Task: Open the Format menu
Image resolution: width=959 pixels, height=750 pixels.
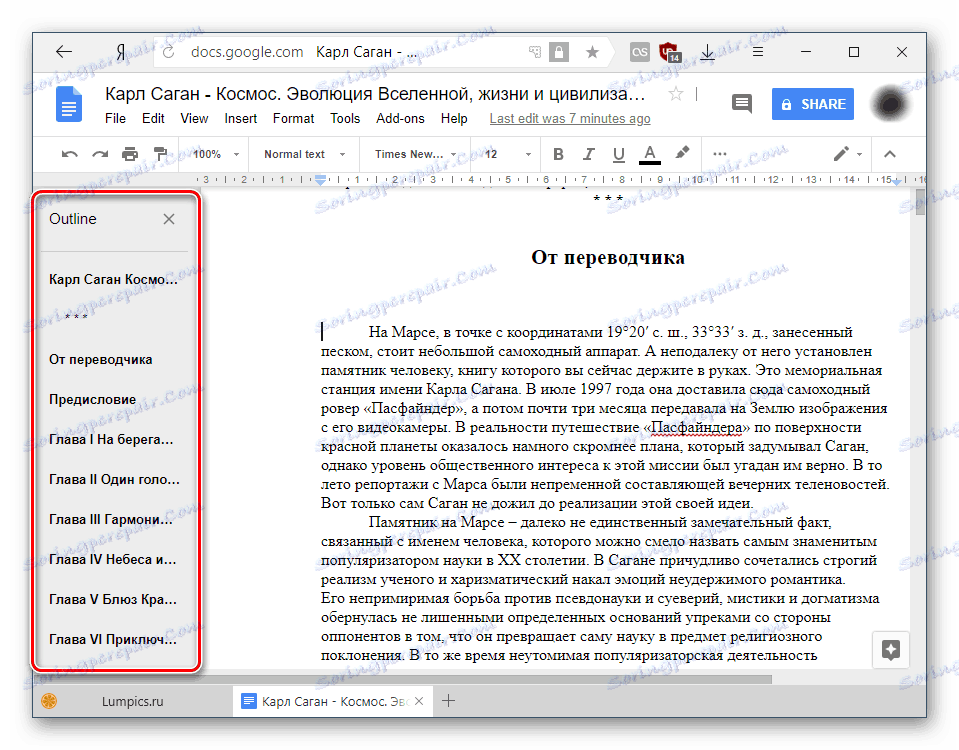Action: pyautogui.click(x=294, y=119)
